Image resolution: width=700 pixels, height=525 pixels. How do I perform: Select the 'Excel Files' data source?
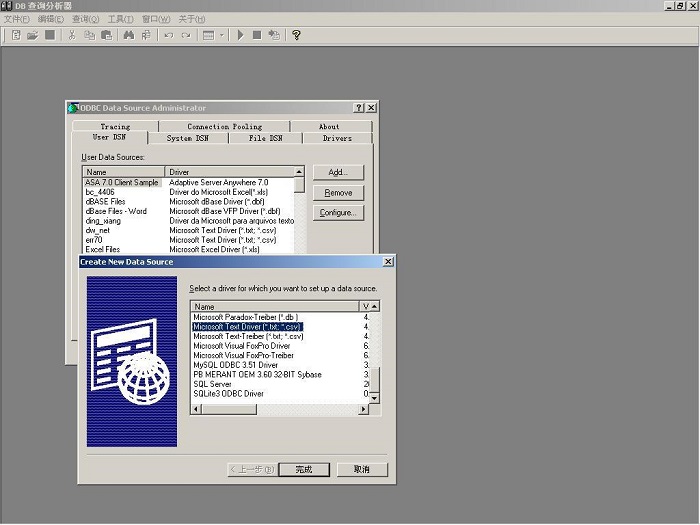[103, 249]
